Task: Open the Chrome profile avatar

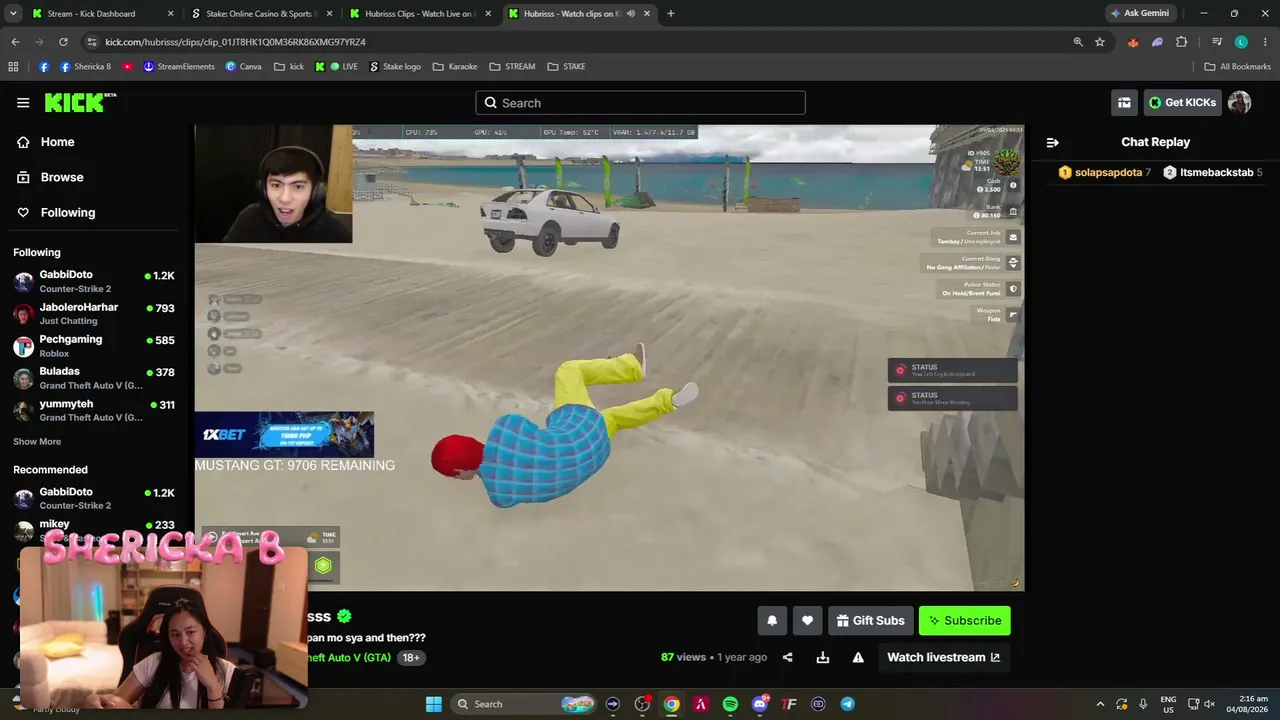Action: (1241, 42)
